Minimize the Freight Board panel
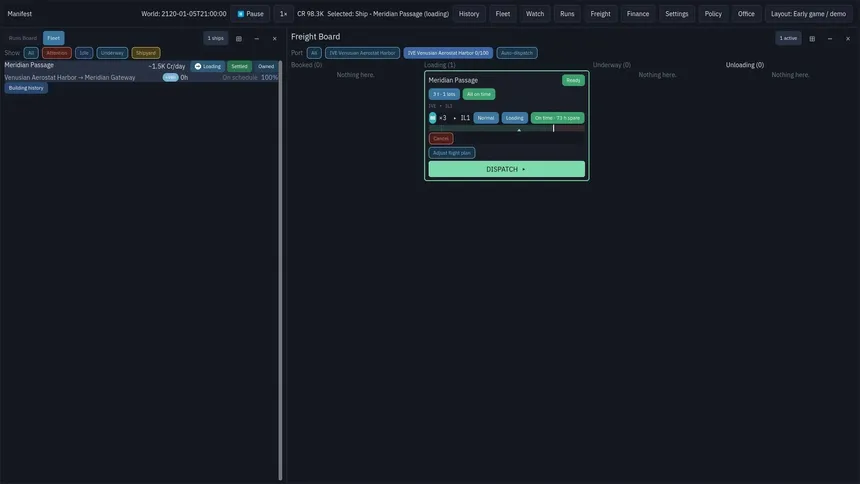The height and width of the screenshot is (484, 860). point(830,38)
